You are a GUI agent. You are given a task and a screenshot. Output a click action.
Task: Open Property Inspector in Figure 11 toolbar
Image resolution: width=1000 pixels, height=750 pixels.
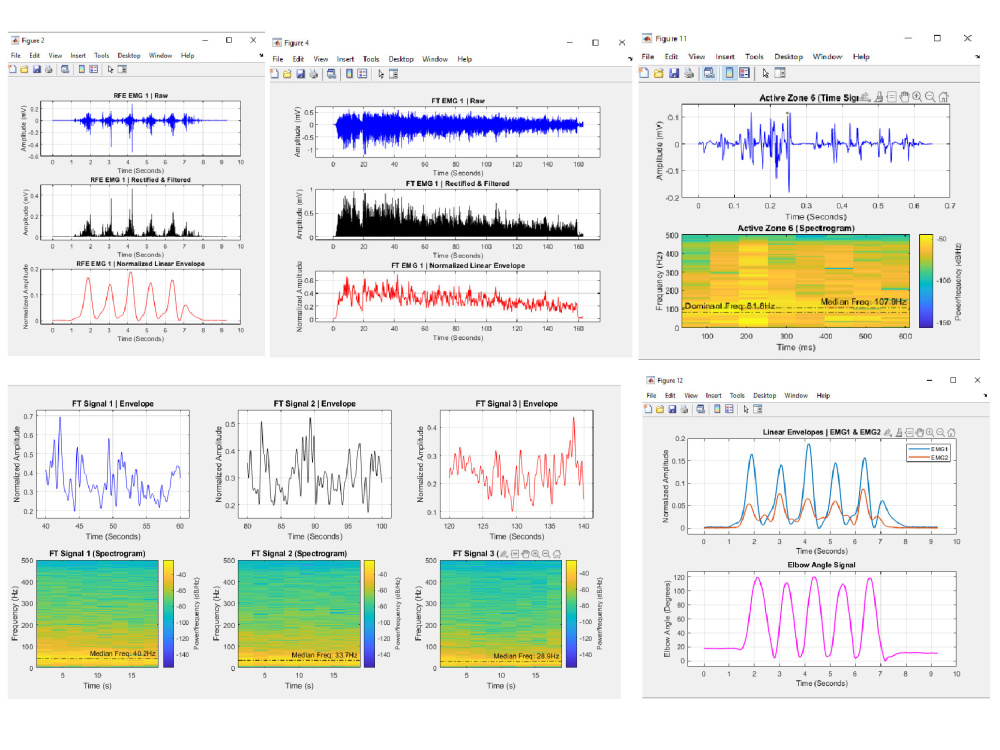(x=780, y=73)
